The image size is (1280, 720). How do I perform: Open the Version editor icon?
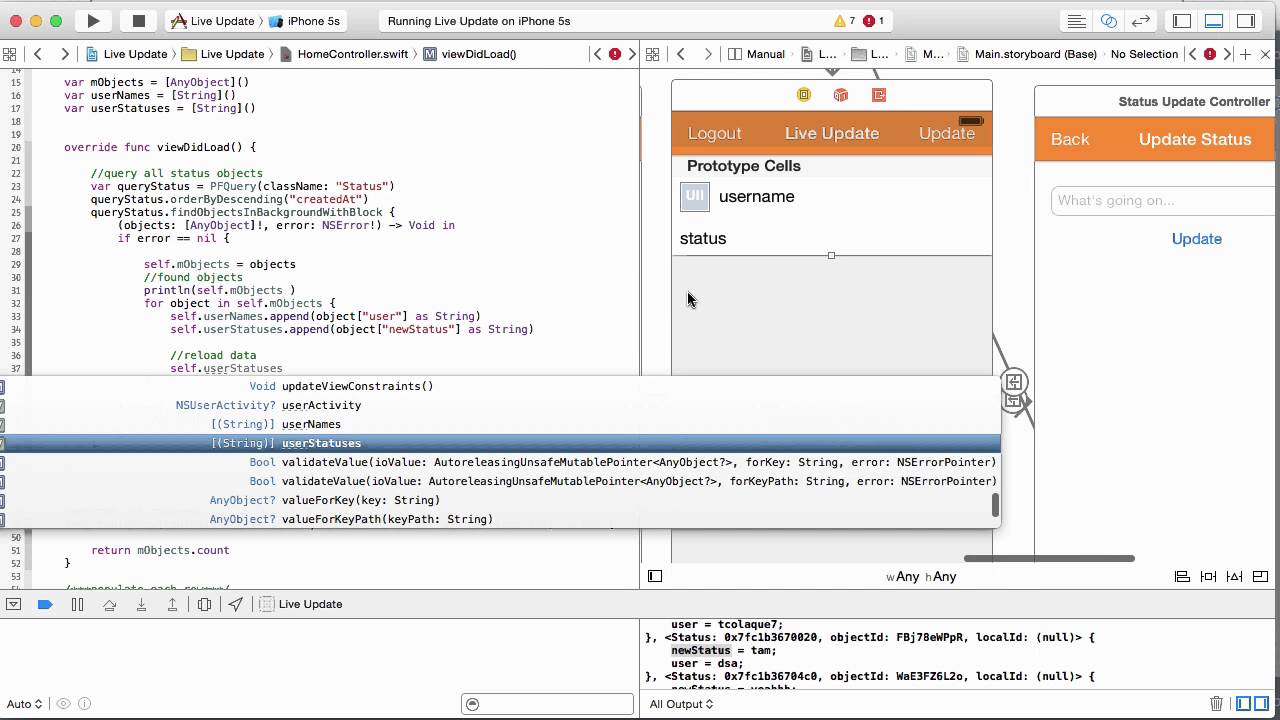[1141, 20]
